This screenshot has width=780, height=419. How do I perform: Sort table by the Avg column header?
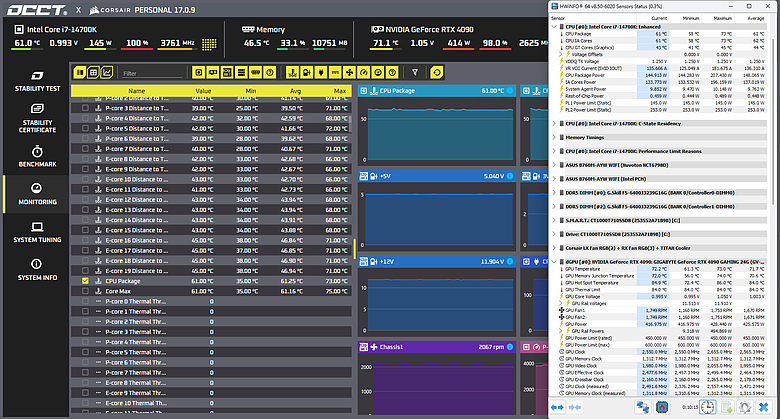(295, 91)
